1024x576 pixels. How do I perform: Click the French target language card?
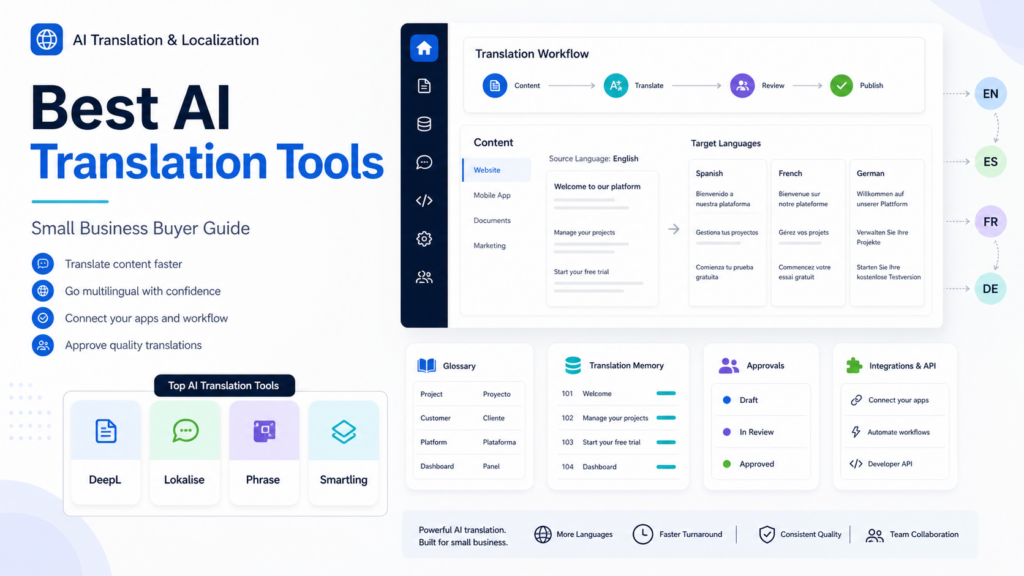point(808,233)
